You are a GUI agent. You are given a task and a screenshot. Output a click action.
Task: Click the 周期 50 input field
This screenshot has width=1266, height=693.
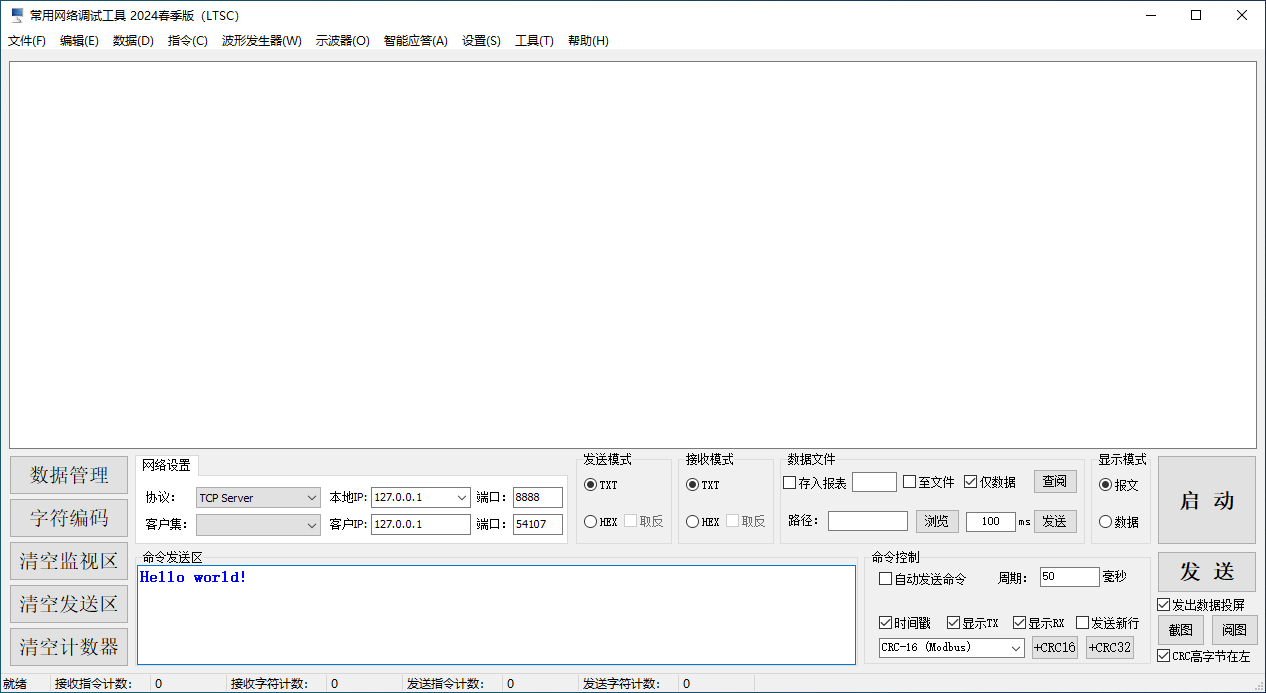(1070, 577)
